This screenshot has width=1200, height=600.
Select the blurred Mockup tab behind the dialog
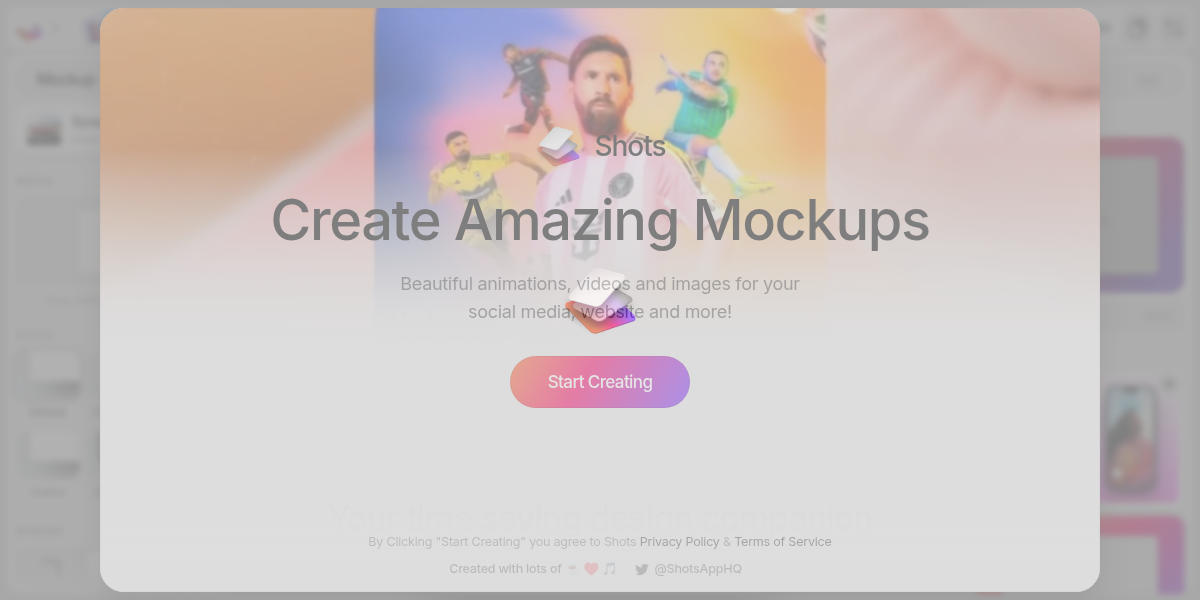(x=66, y=79)
